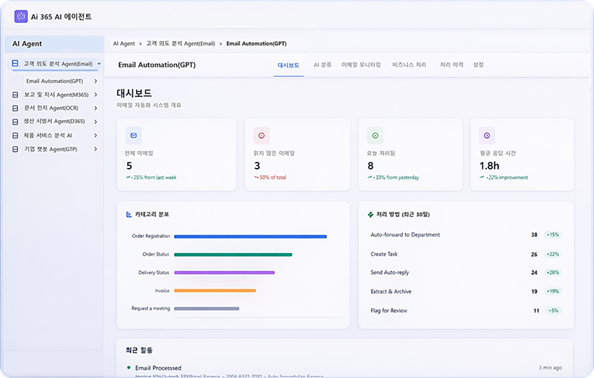This screenshot has height=378, width=594.
Task: Click the icon beside 보고 및 지시 Agent(M365)
Action: 15,95
